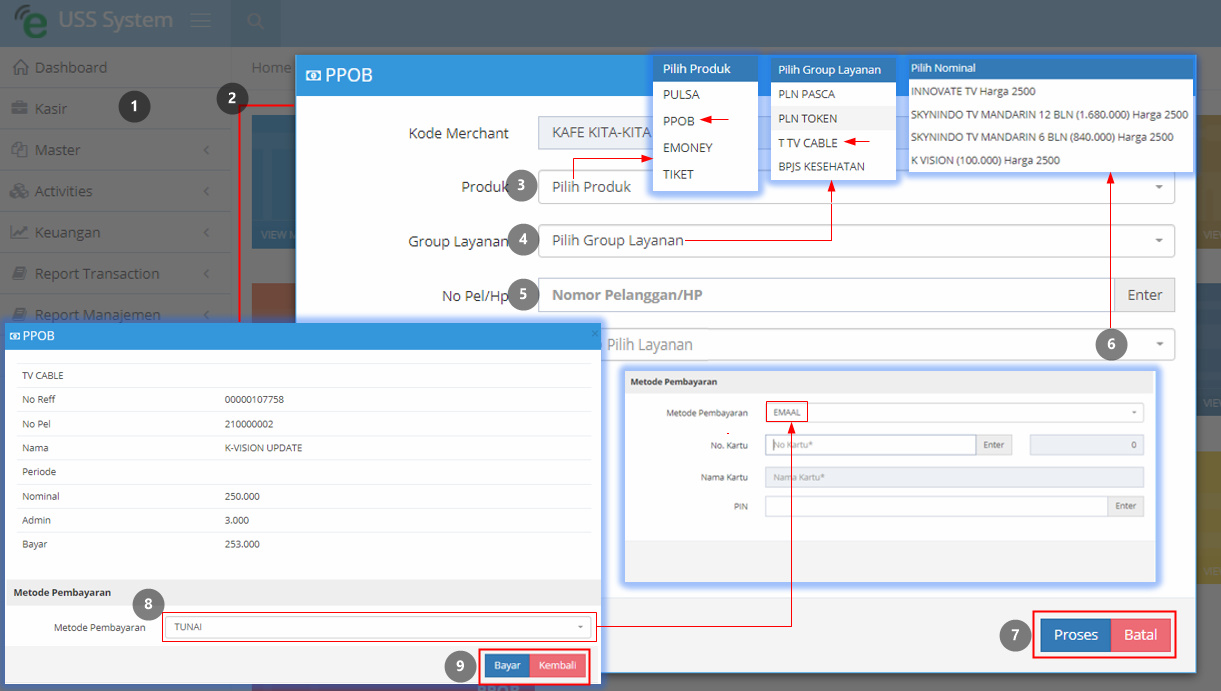The image size is (1221, 691).
Task: Select PLN TOKEN from group layanan list
Action: click(808, 118)
